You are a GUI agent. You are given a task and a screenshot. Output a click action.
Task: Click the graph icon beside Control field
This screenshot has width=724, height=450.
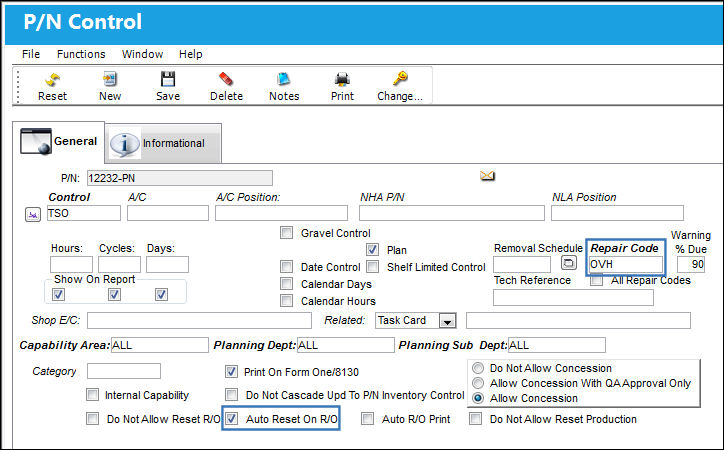(x=33, y=215)
